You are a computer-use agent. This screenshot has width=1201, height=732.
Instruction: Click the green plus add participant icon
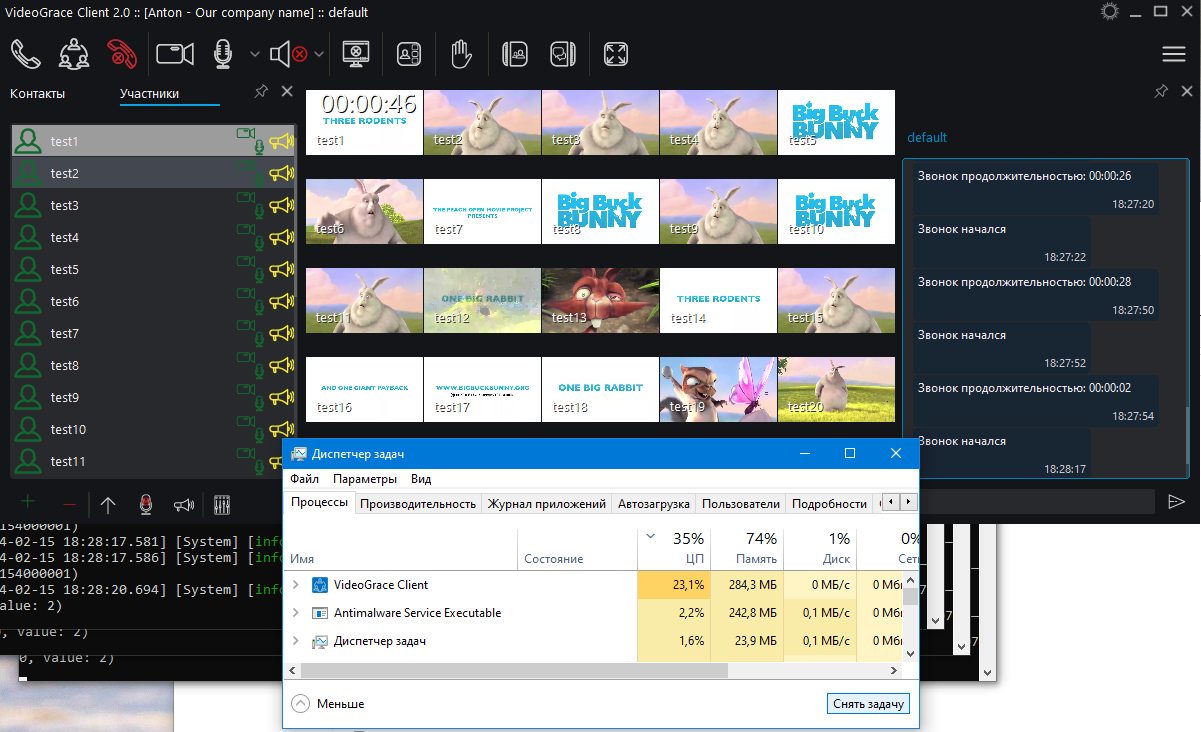(28, 504)
